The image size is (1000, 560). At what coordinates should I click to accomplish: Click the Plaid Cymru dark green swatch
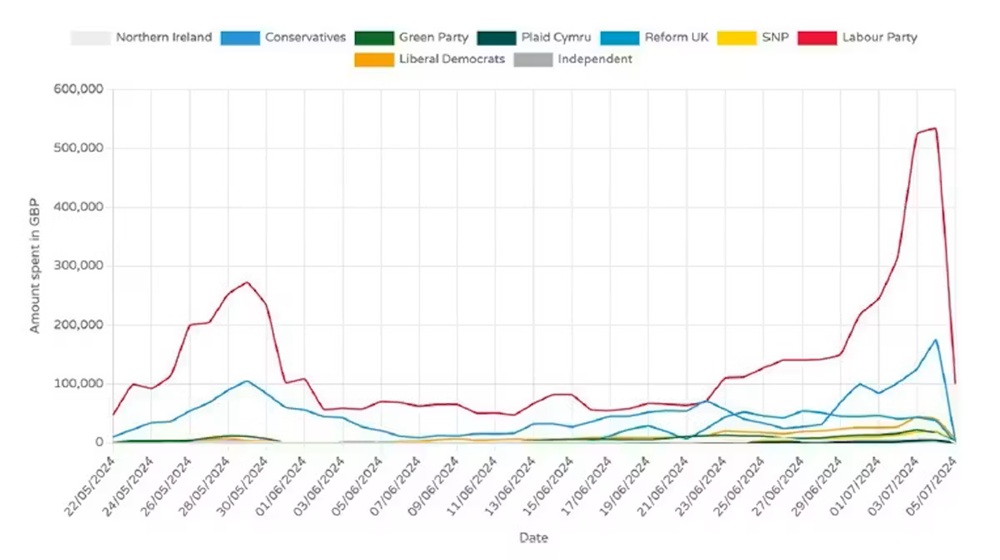click(495, 38)
